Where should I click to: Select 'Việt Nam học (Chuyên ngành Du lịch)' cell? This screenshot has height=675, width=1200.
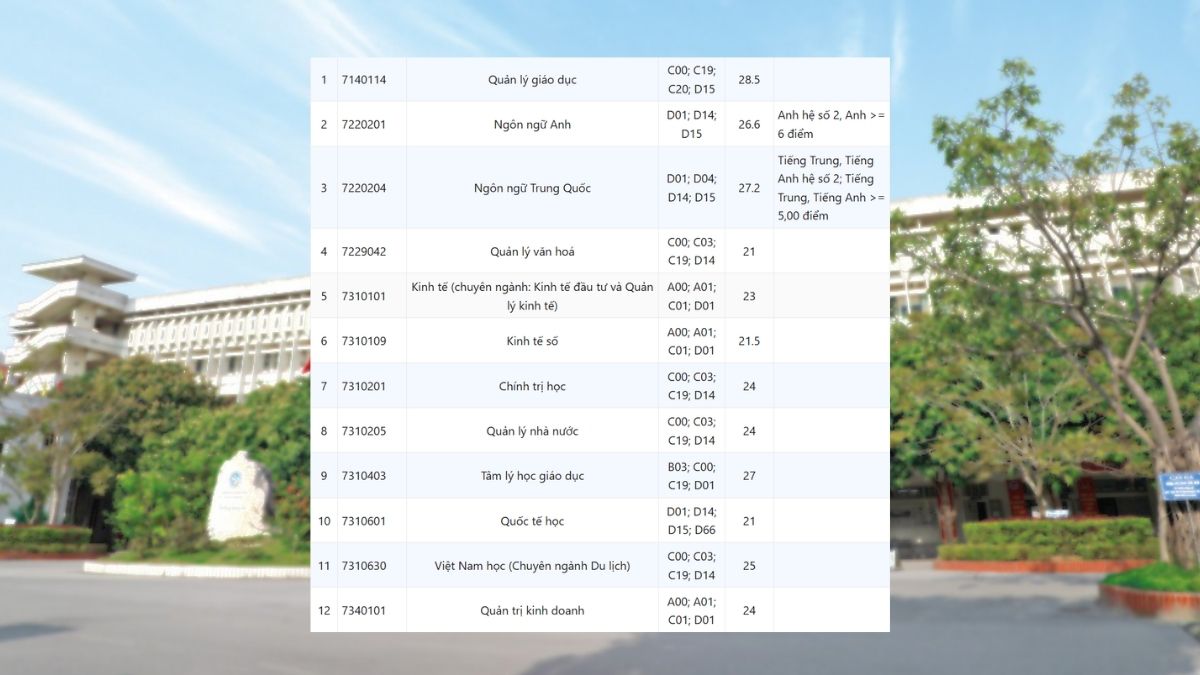[532, 566]
